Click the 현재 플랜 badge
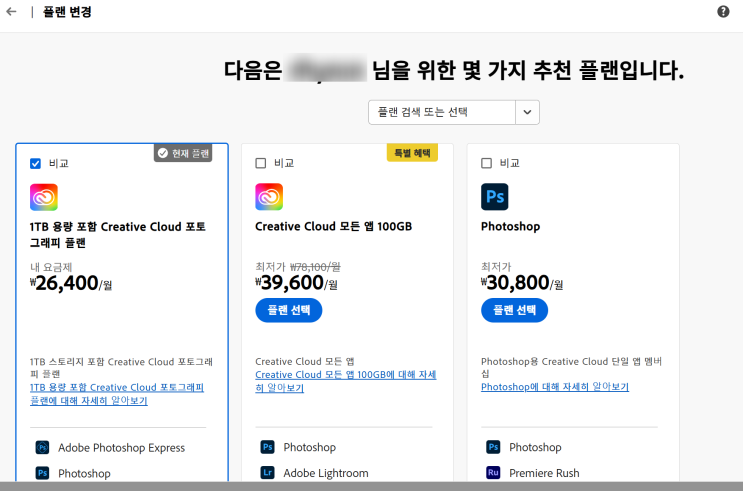 (183, 153)
